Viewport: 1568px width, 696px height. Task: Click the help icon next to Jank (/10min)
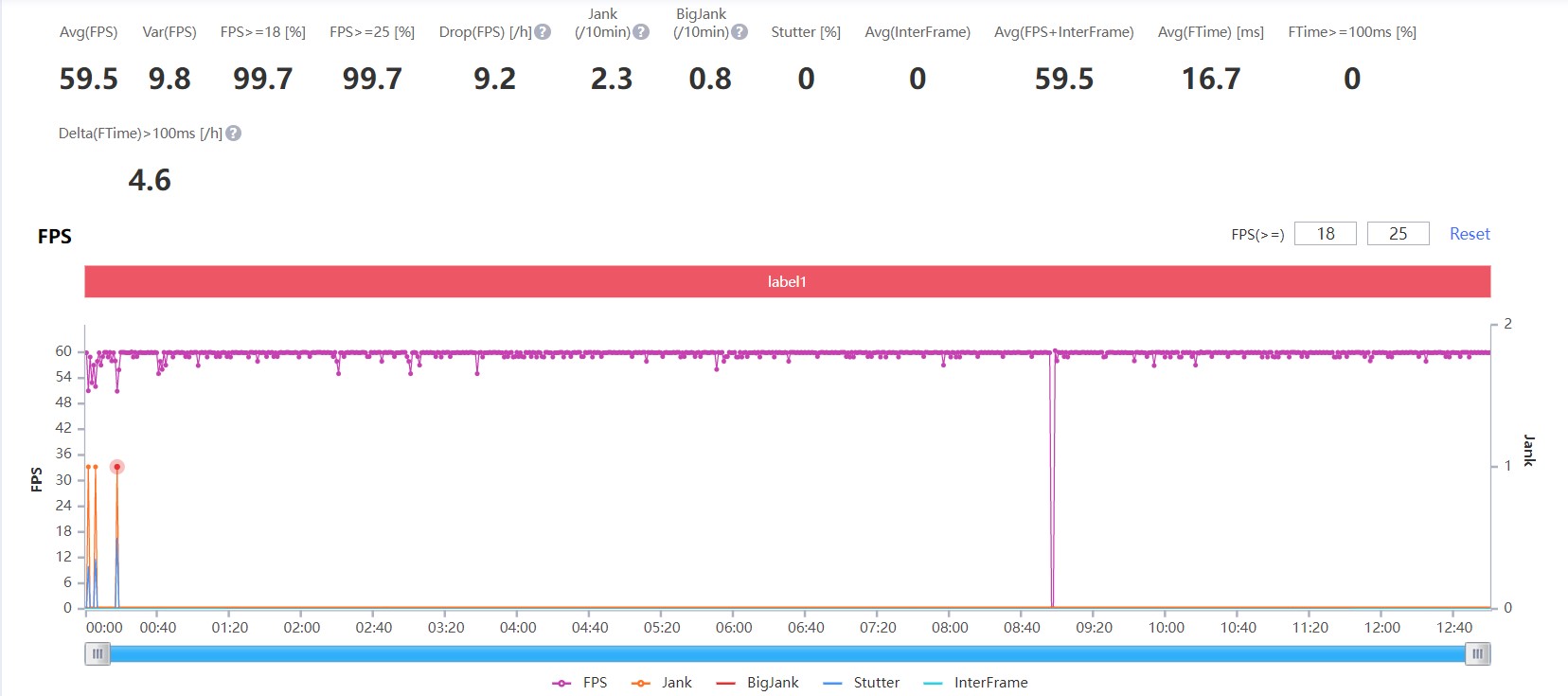coord(641,32)
